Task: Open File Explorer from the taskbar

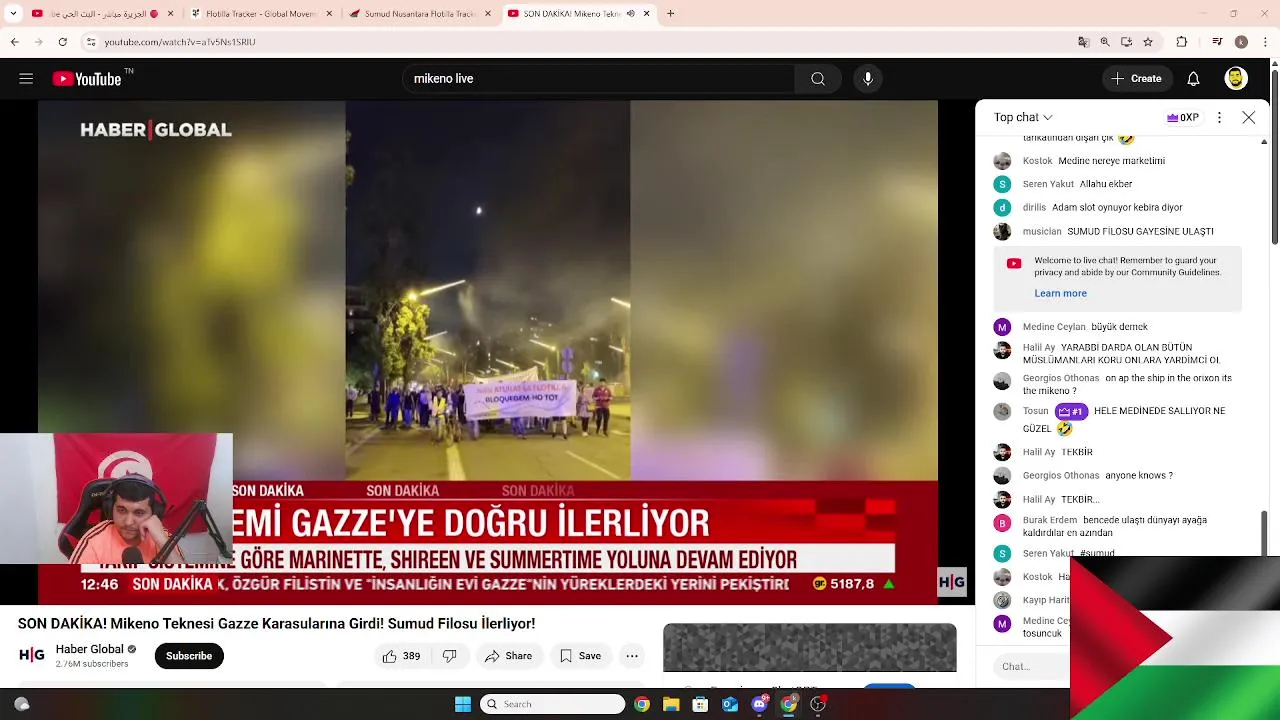Action: (671, 704)
